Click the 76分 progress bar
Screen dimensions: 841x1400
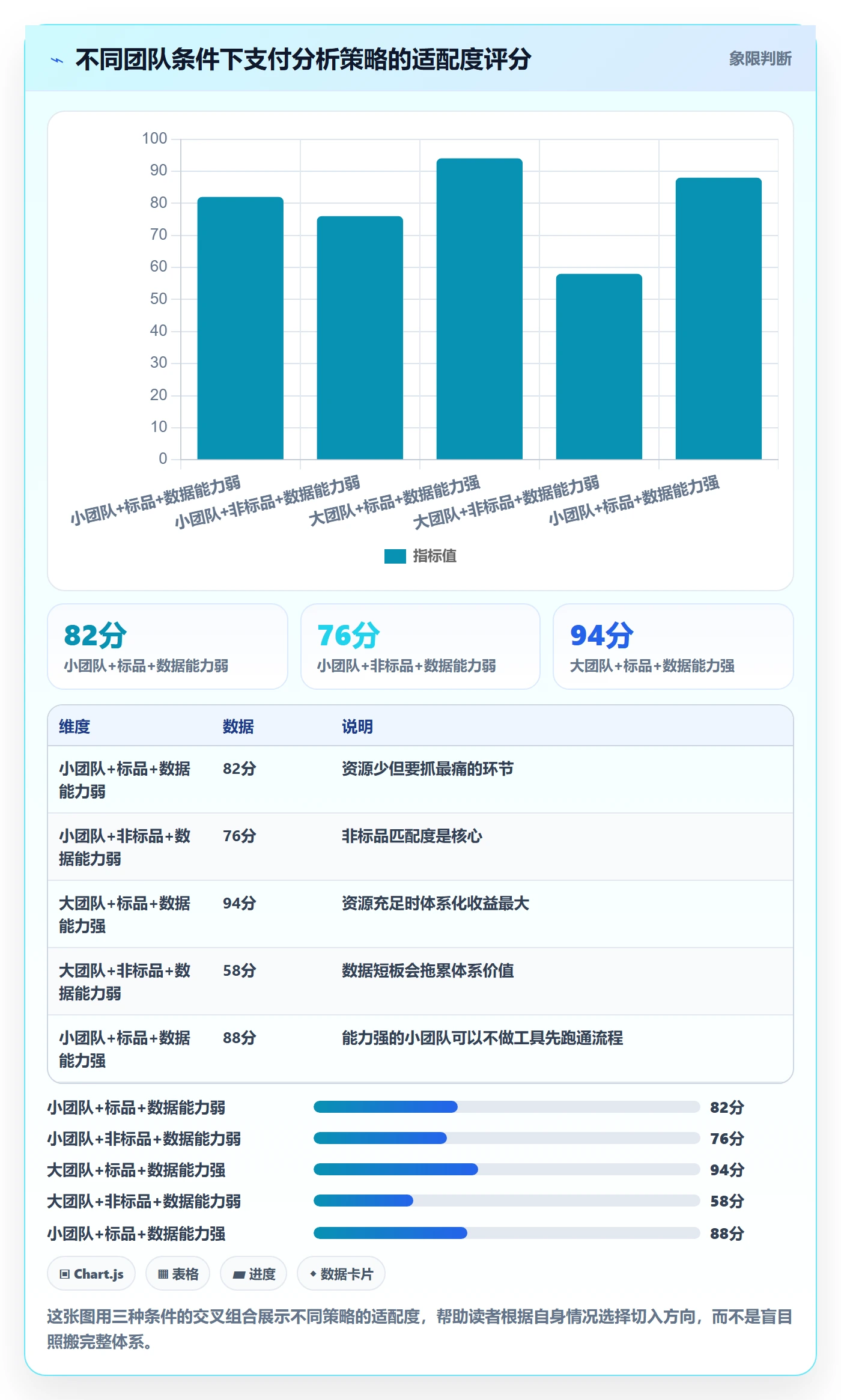pyautogui.click(x=506, y=1138)
